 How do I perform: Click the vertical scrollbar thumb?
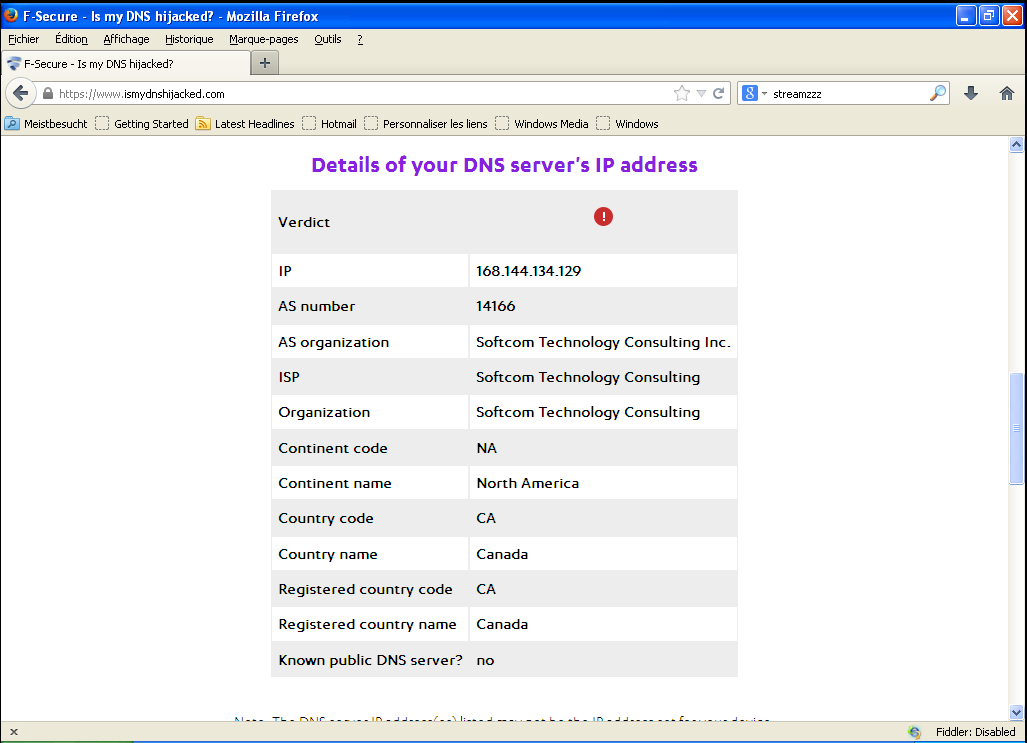click(1016, 429)
